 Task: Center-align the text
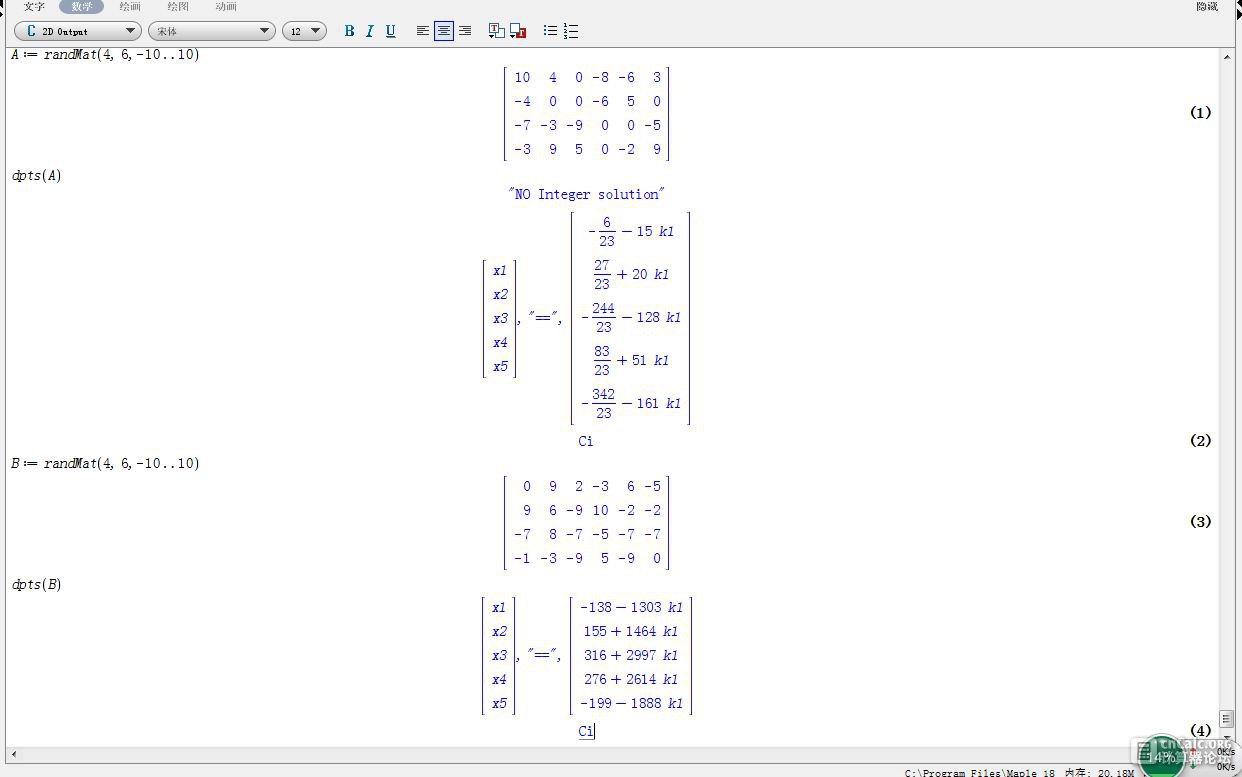tap(444, 31)
